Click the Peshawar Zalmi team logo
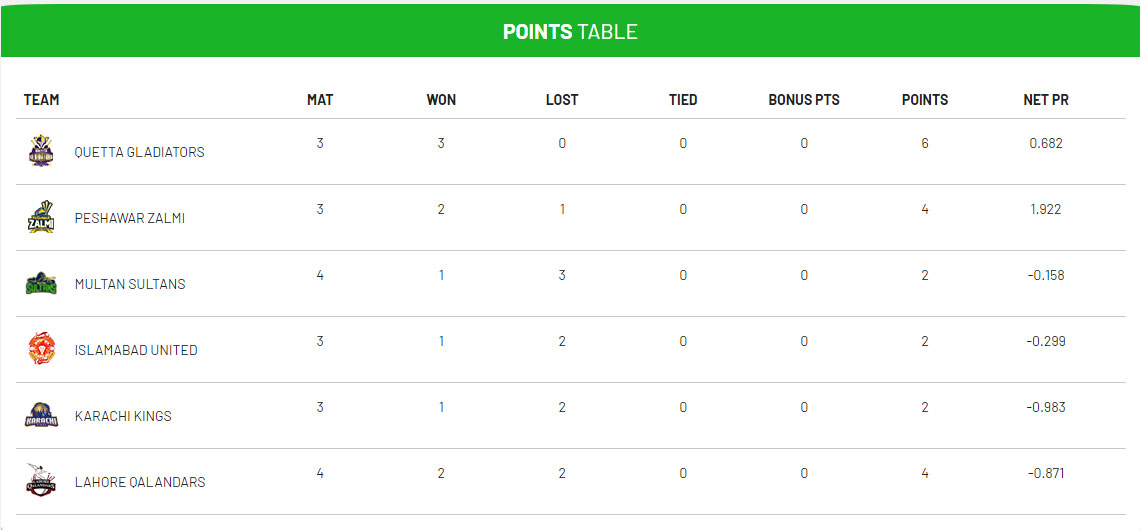The width and height of the screenshot is (1140, 530). click(40, 217)
